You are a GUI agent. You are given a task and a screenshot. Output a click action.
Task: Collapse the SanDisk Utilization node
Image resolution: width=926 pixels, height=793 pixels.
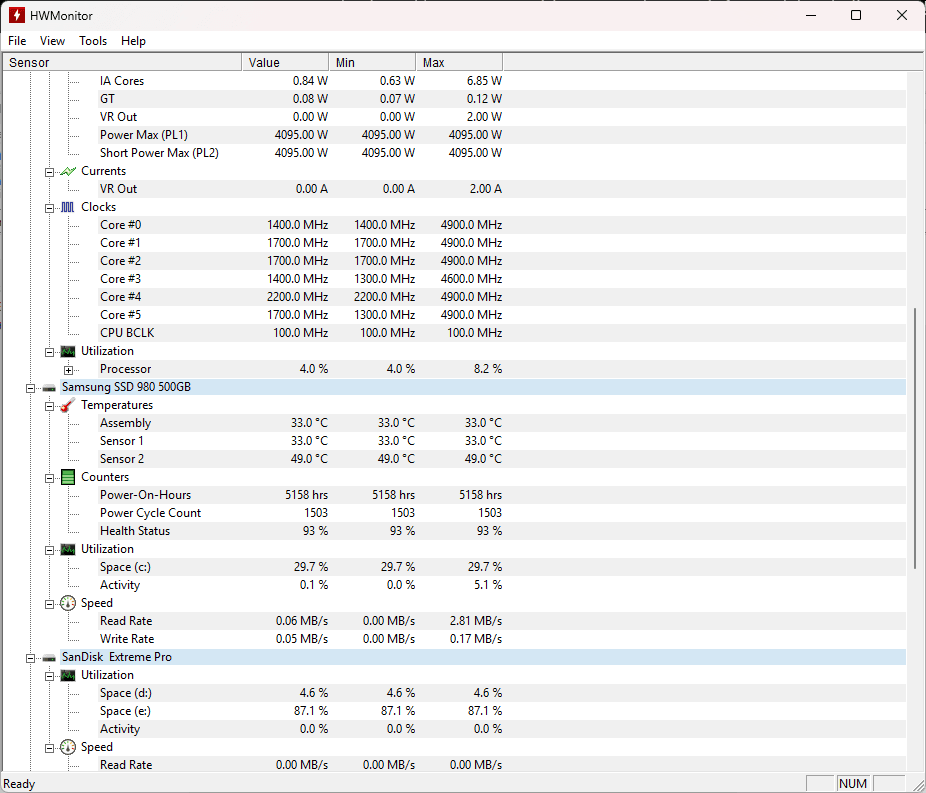[x=50, y=677]
